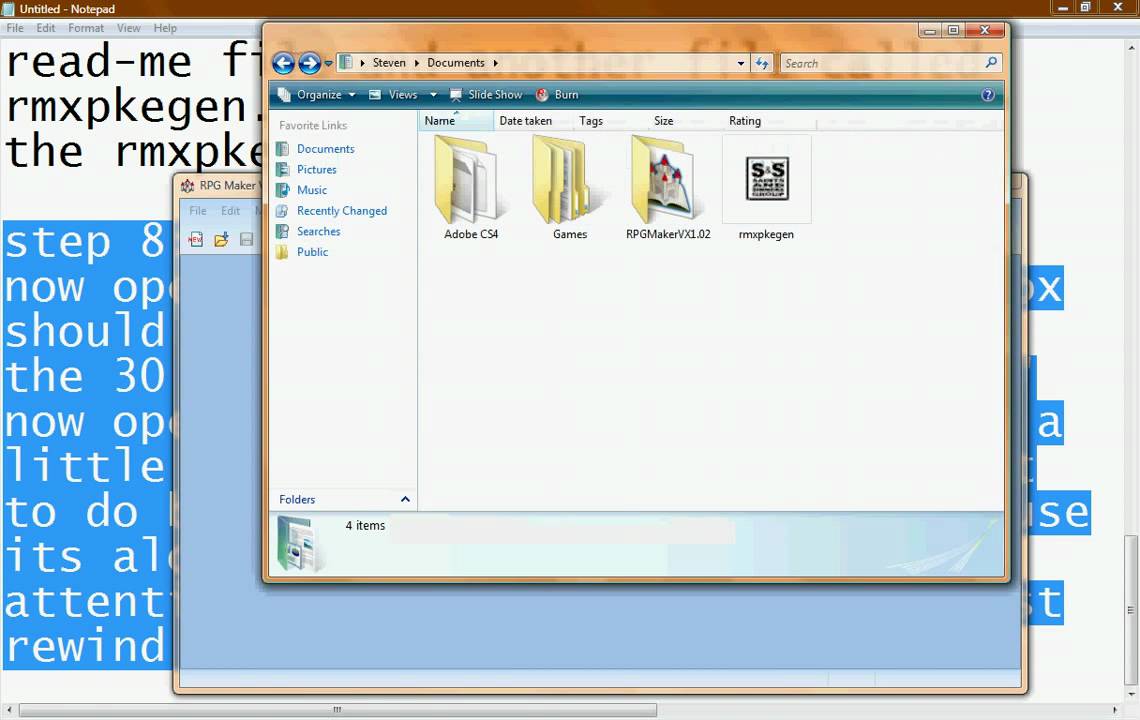Viewport: 1140px width, 720px height.
Task: Click the Views button
Action: [393, 95]
